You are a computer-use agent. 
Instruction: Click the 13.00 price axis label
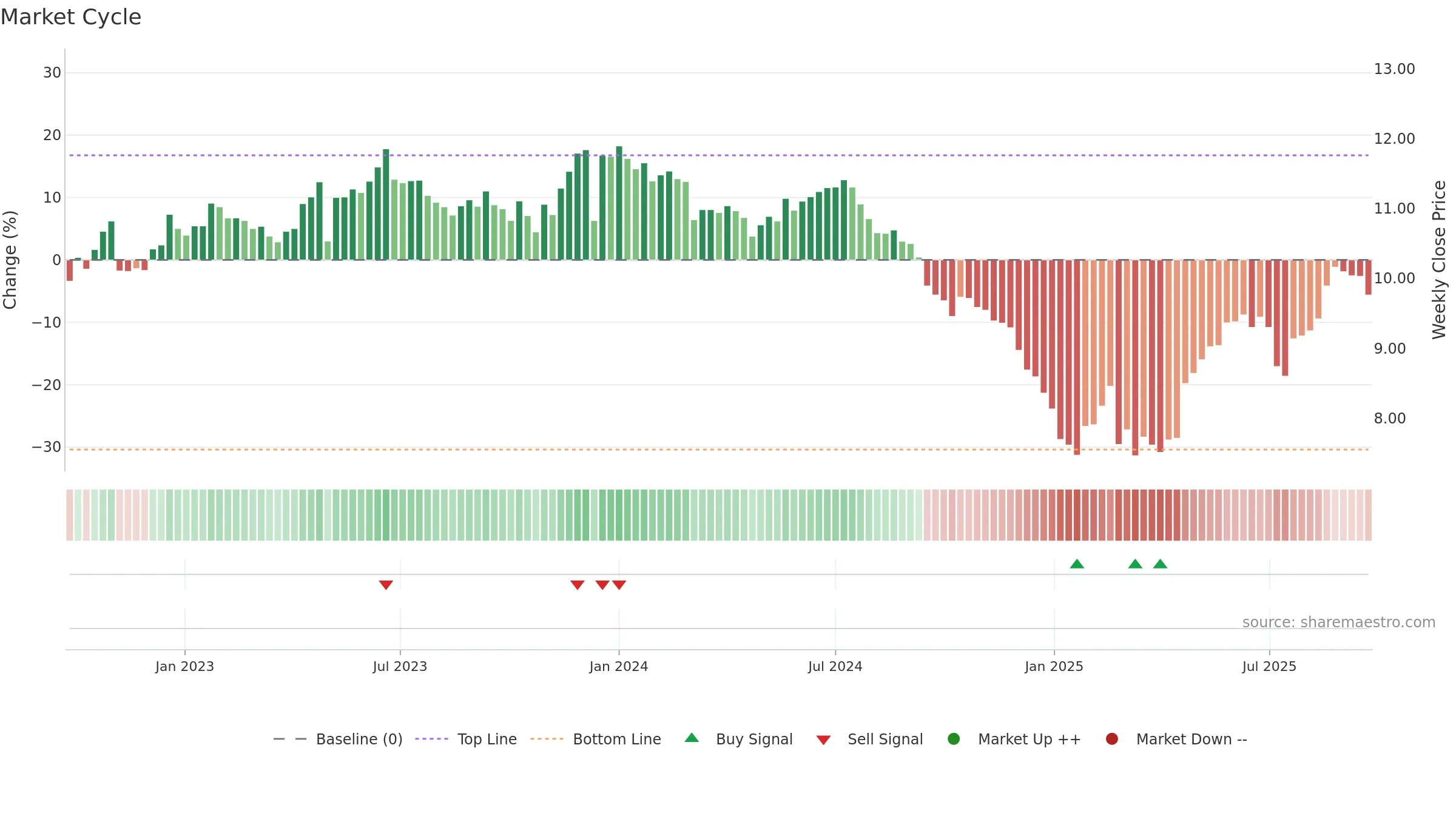(1394, 69)
